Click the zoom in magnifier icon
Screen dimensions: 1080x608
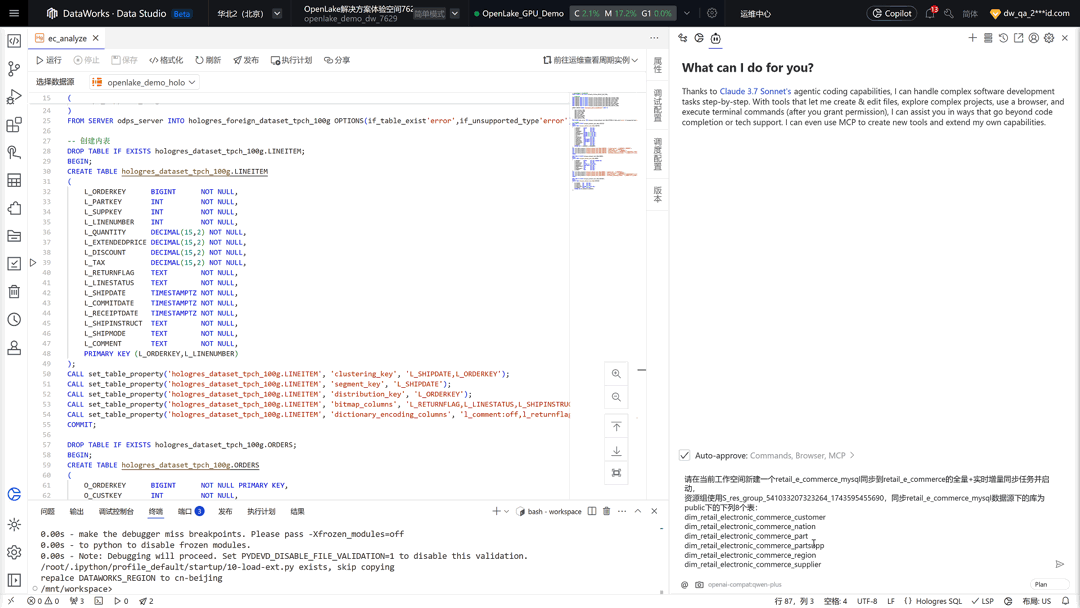616,374
